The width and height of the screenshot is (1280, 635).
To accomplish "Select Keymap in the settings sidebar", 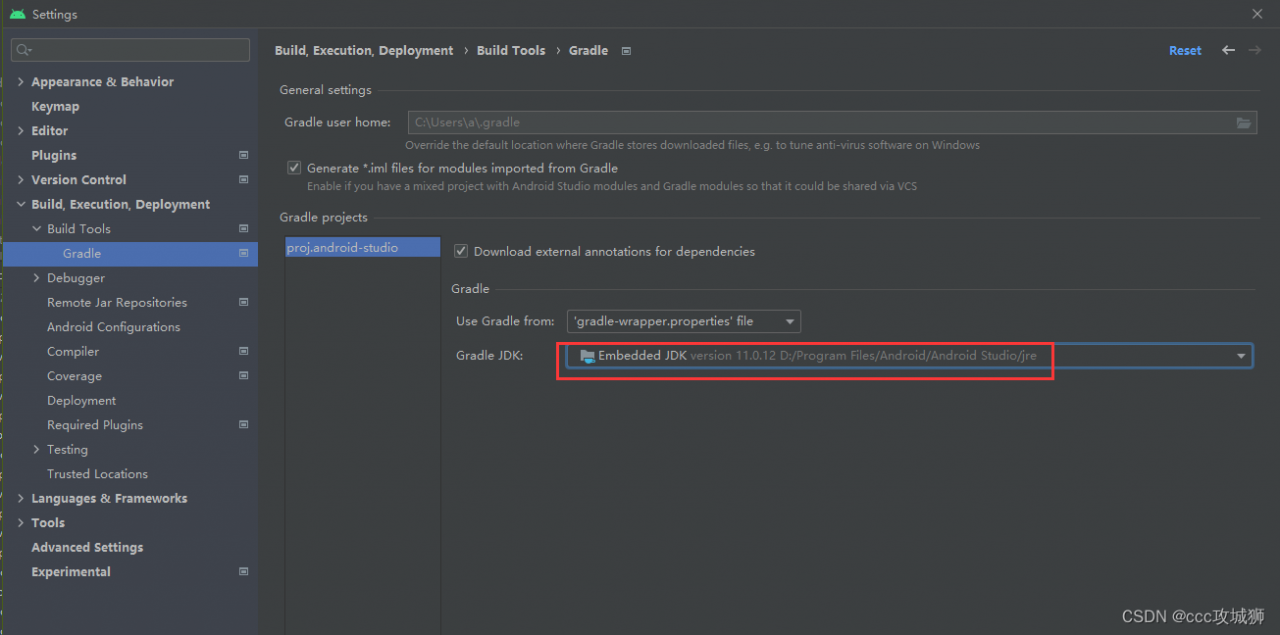I will click(x=55, y=106).
